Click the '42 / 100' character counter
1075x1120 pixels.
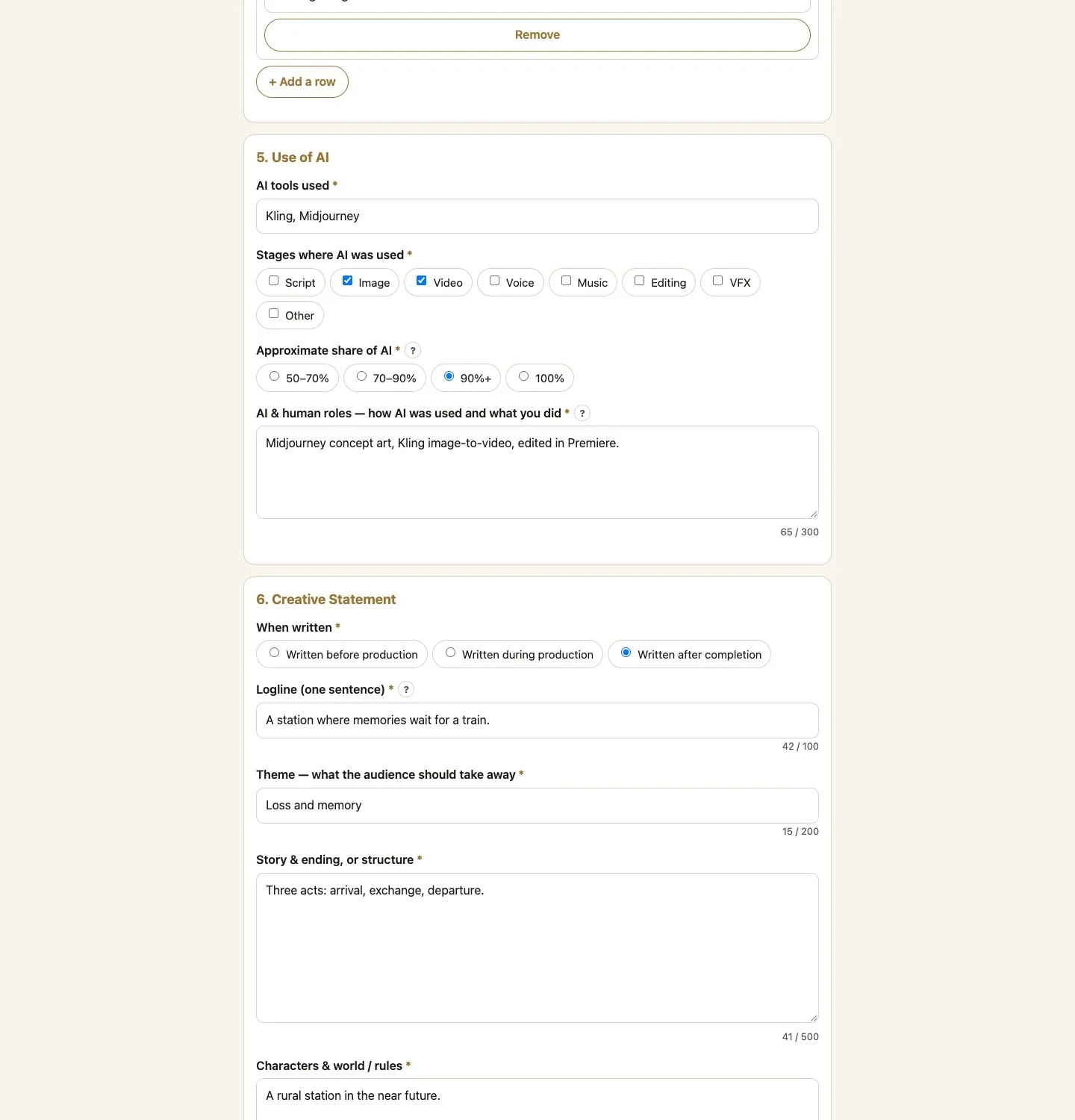point(800,747)
